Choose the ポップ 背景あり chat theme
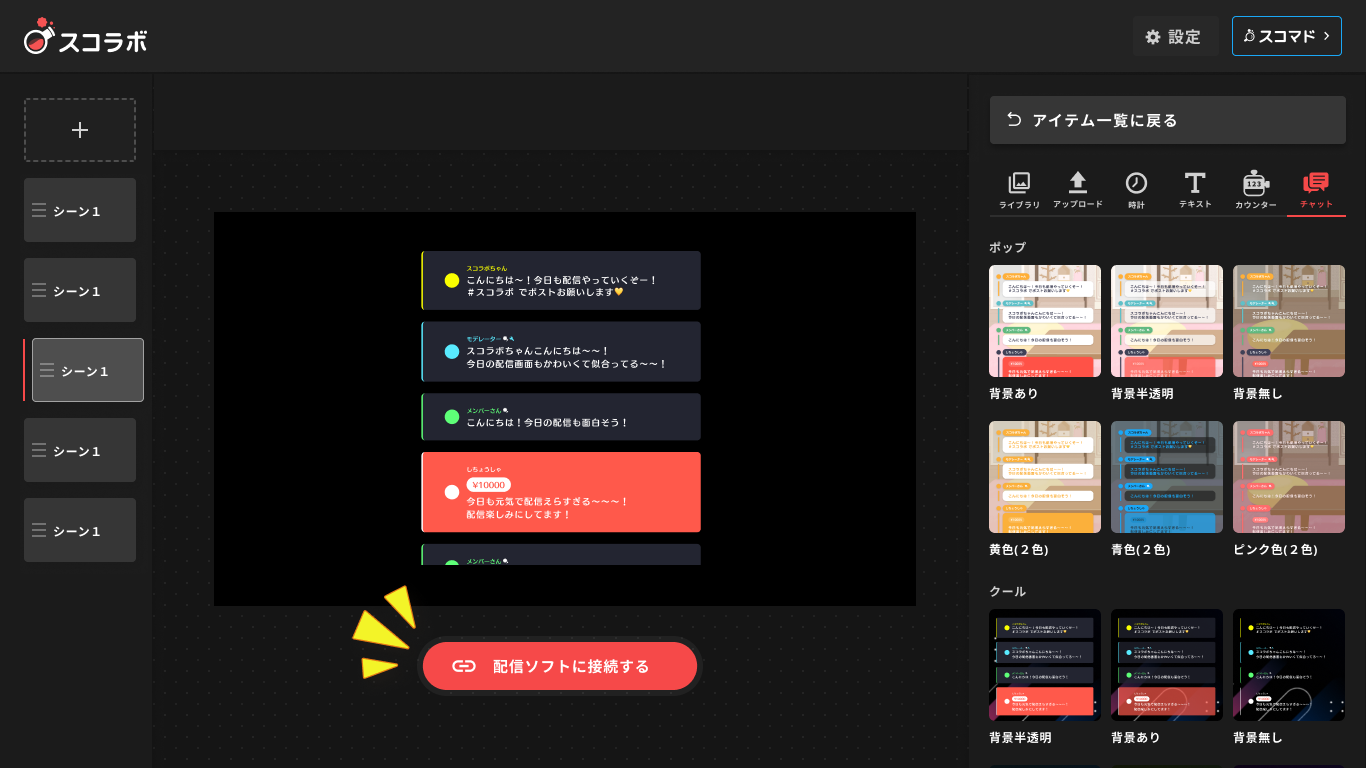 pyautogui.click(x=1045, y=321)
